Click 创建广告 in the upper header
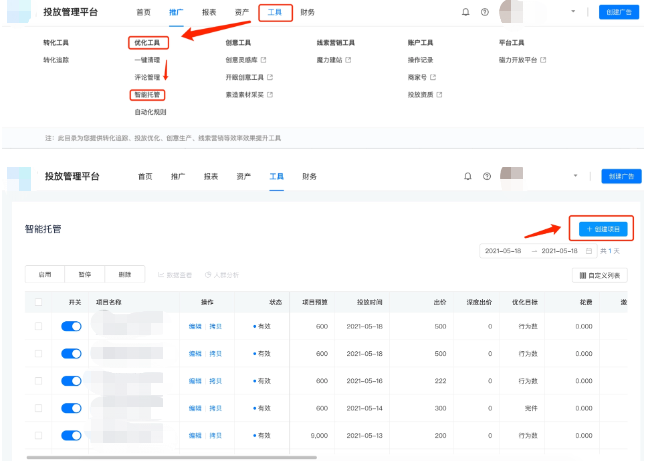Screen dimensions: 655x462 [619, 12]
